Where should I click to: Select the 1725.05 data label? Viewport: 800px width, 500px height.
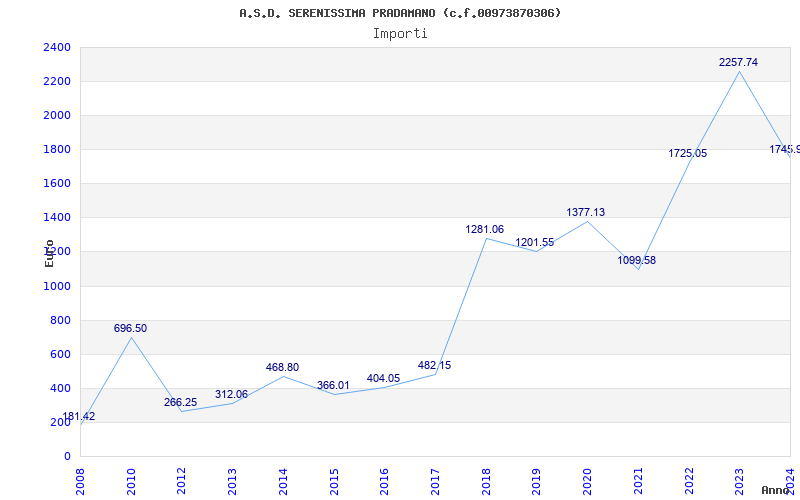click(x=687, y=153)
